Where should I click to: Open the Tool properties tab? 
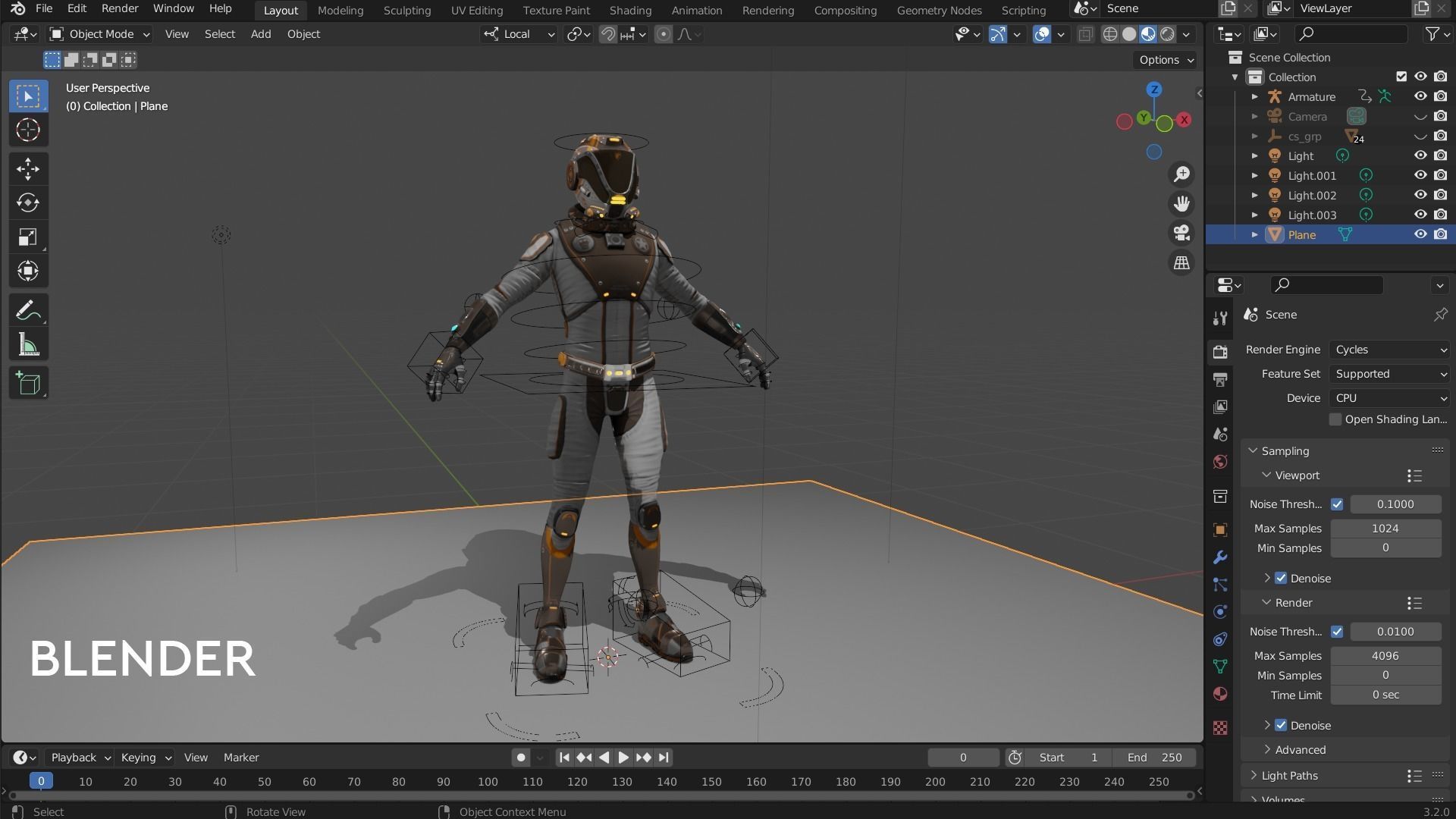[x=1220, y=318]
